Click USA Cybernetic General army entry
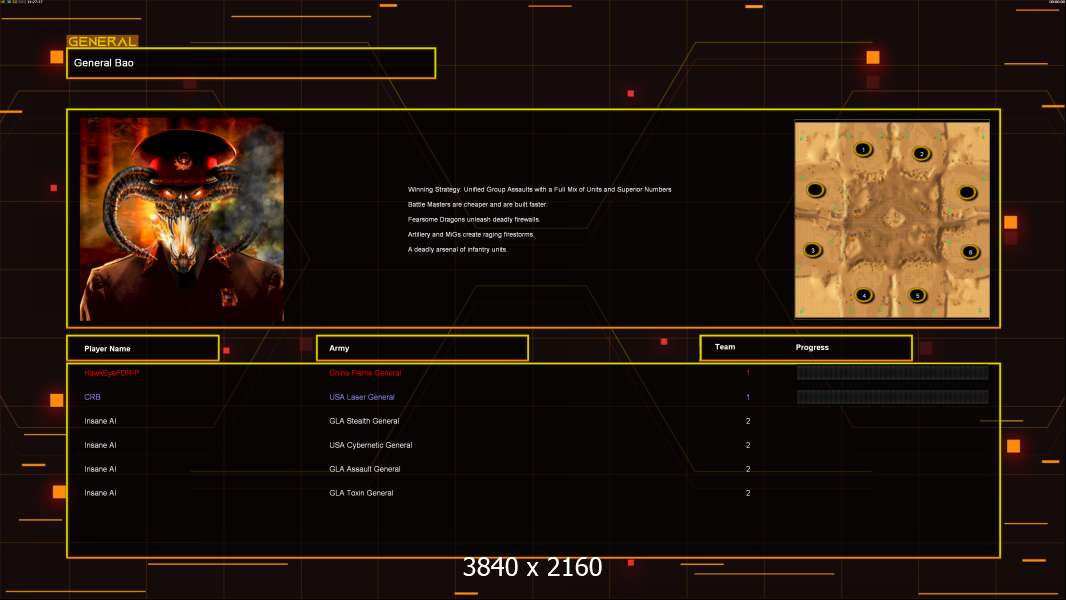This screenshot has width=1066, height=600. [371, 445]
